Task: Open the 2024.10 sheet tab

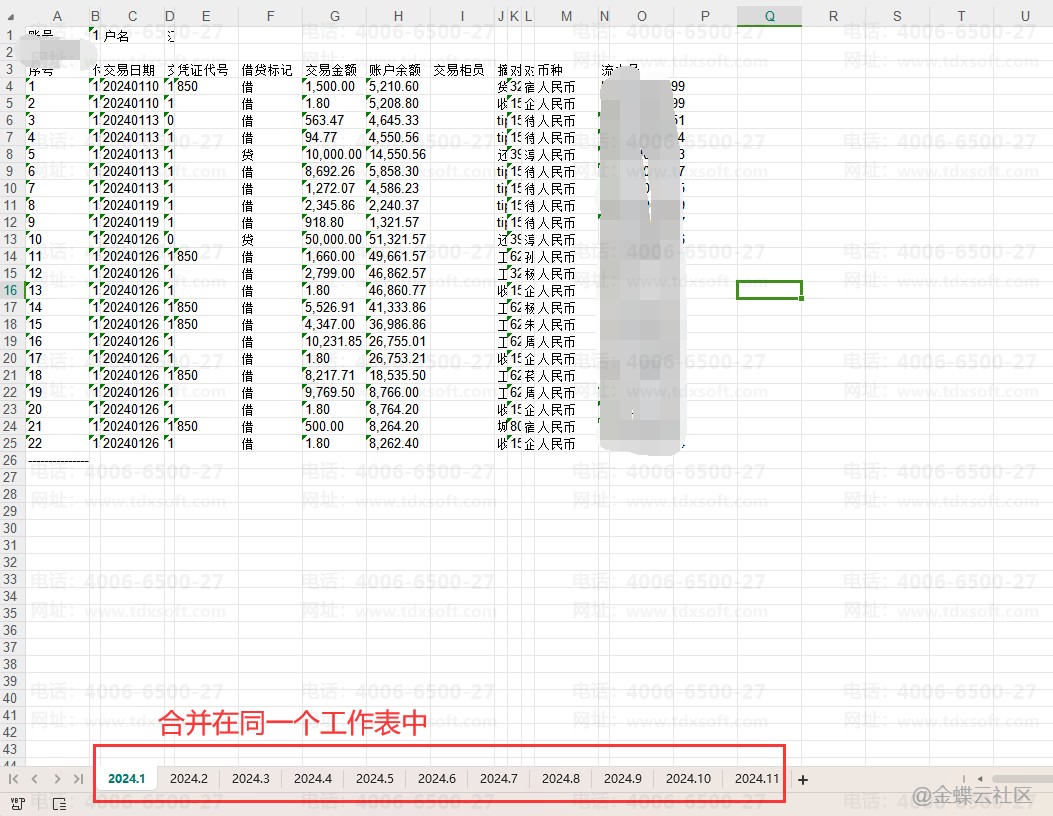Action: 688,779
